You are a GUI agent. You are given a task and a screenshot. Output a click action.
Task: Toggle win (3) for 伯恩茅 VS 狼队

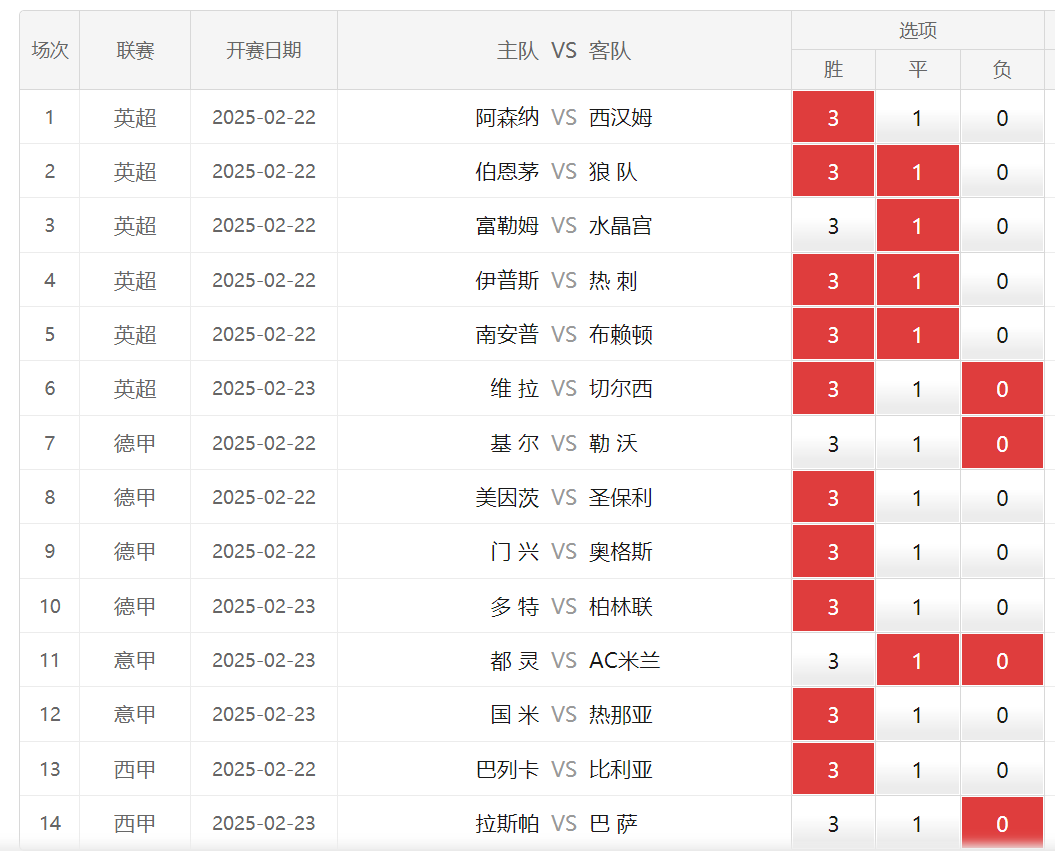[x=833, y=172]
